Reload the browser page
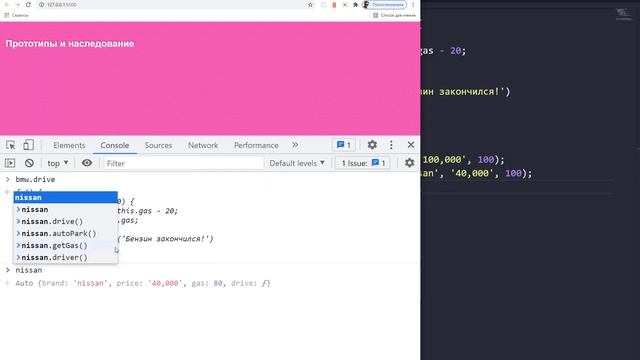This screenshot has height=360, width=640. 28,4
